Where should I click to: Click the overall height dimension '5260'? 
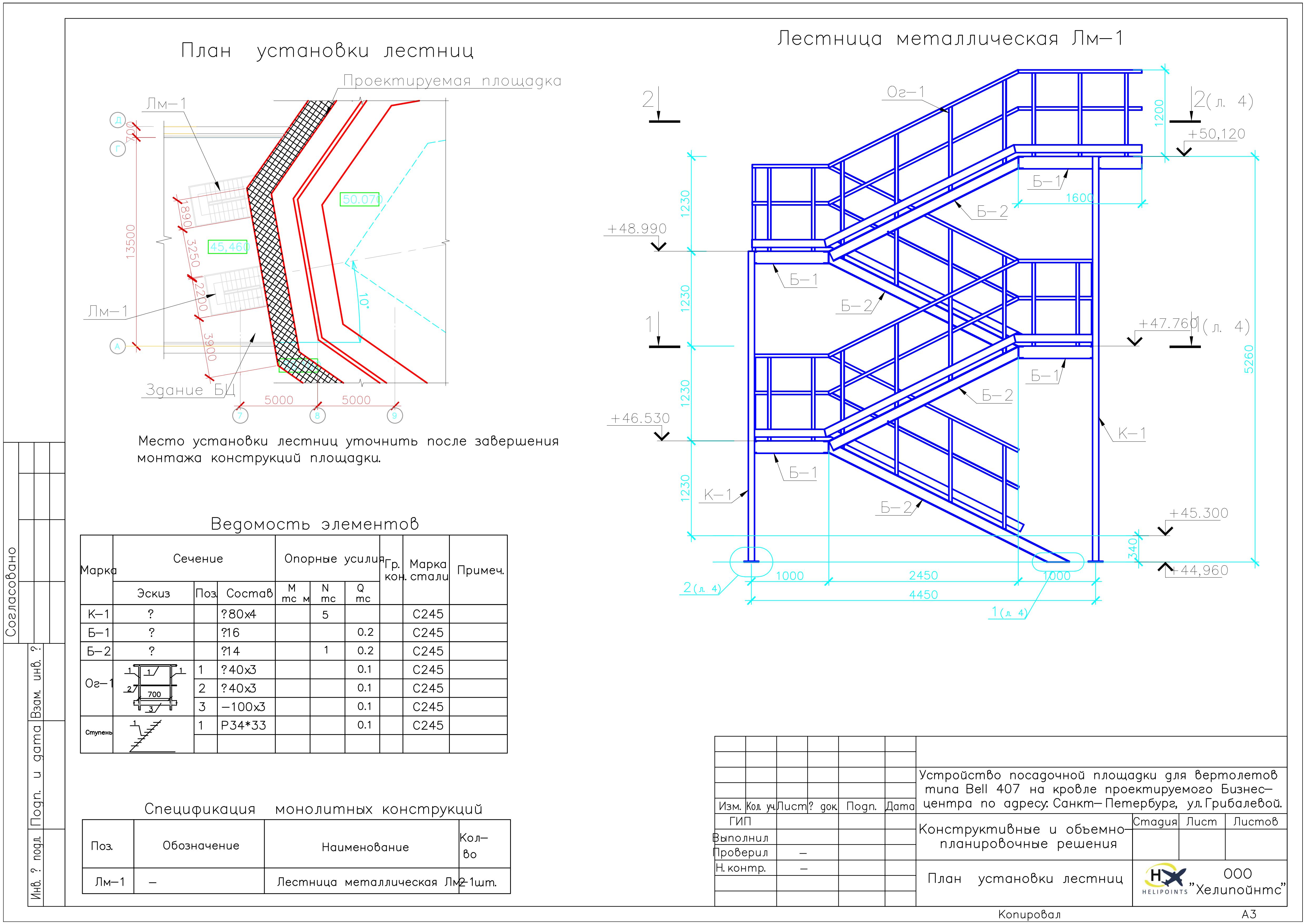tap(1249, 359)
